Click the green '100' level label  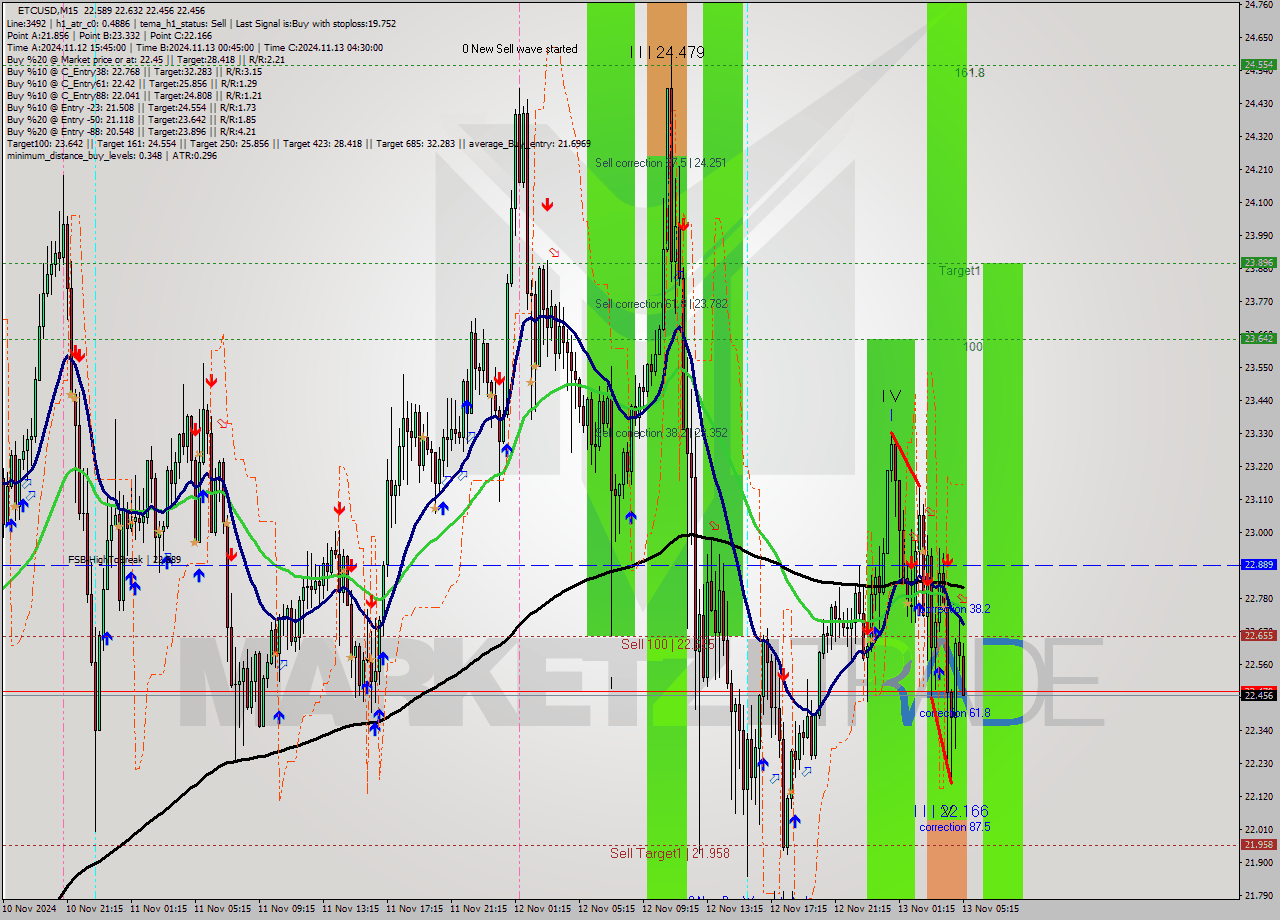tap(973, 347)
